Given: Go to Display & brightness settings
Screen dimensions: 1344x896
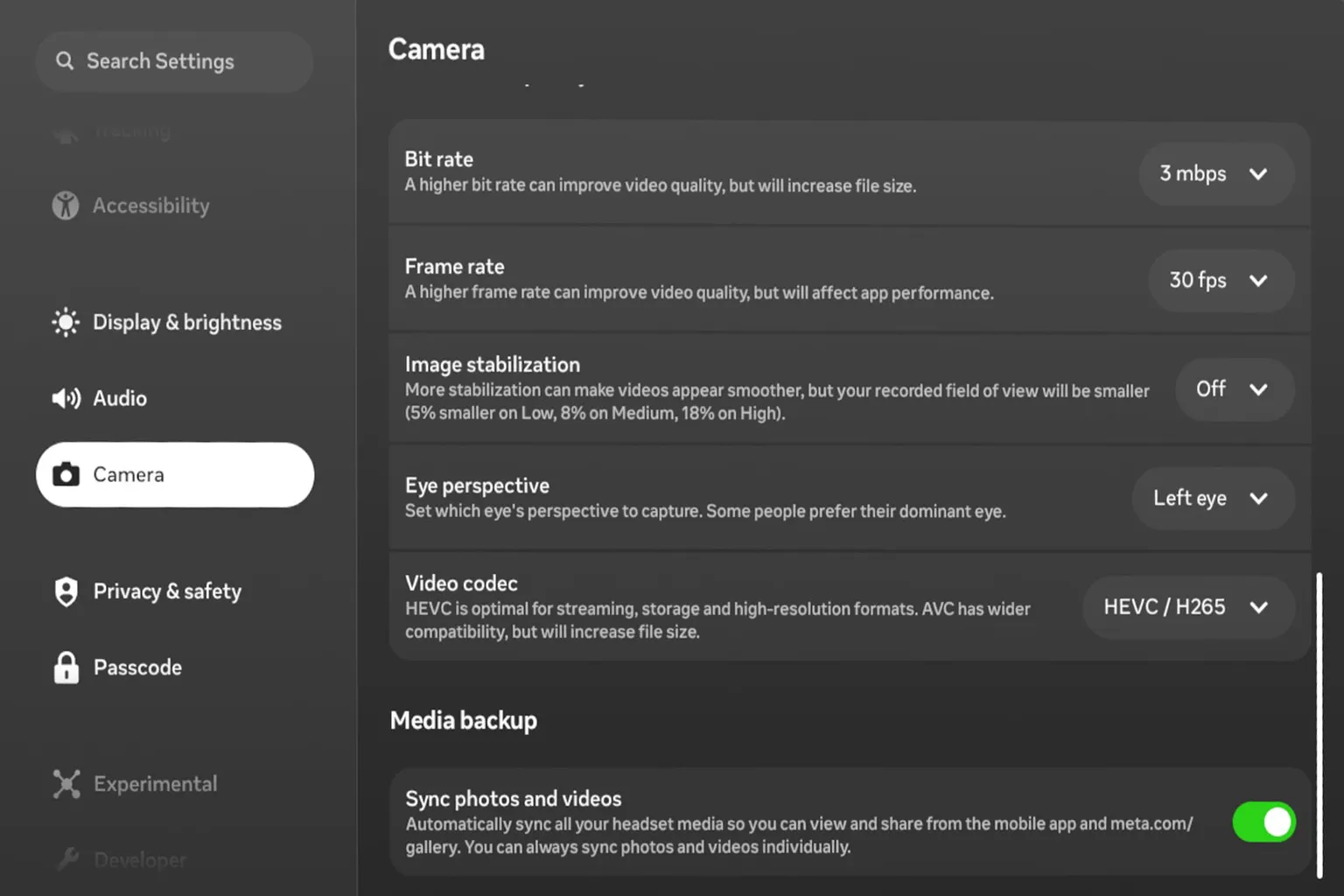Looking at the screenshot, I should 175,323.
